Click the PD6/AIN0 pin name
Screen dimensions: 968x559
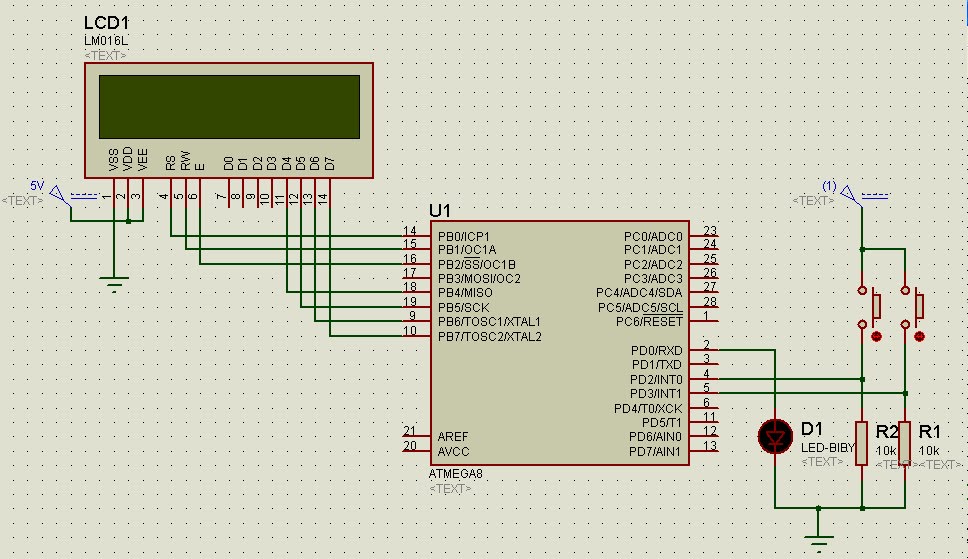click(656, 437)
